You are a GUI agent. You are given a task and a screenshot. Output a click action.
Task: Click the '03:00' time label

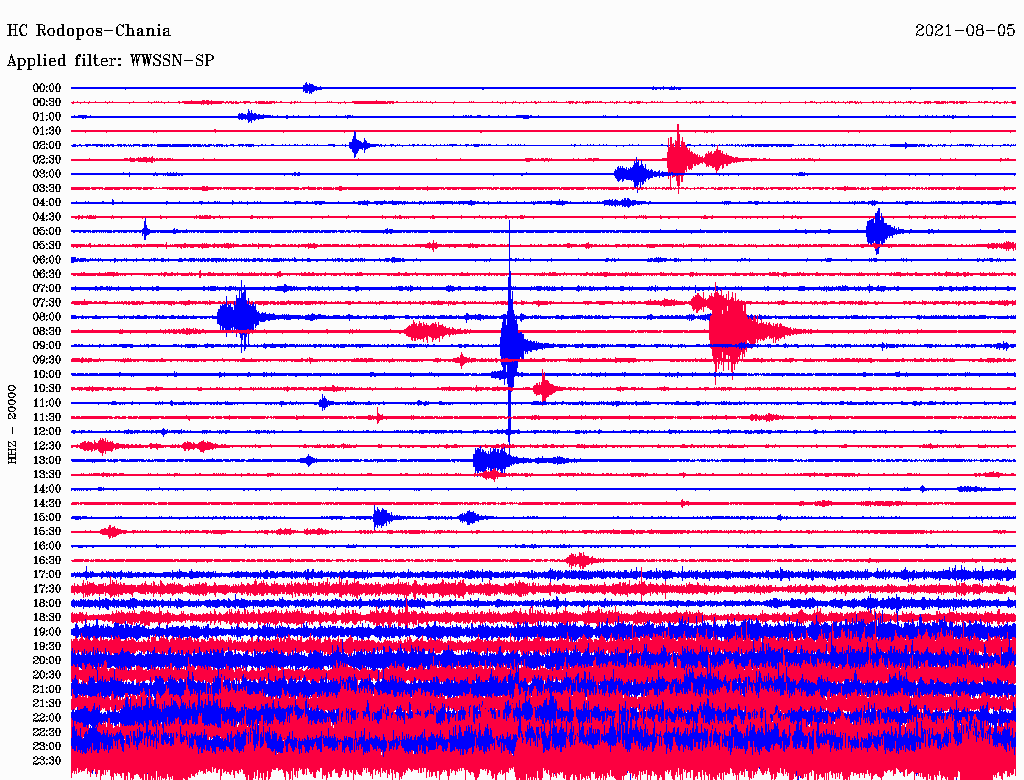47,174
